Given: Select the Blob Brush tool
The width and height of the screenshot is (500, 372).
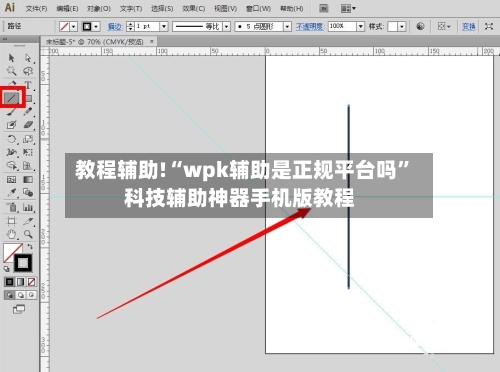Looking at the screenshot, I should [11, 125].
